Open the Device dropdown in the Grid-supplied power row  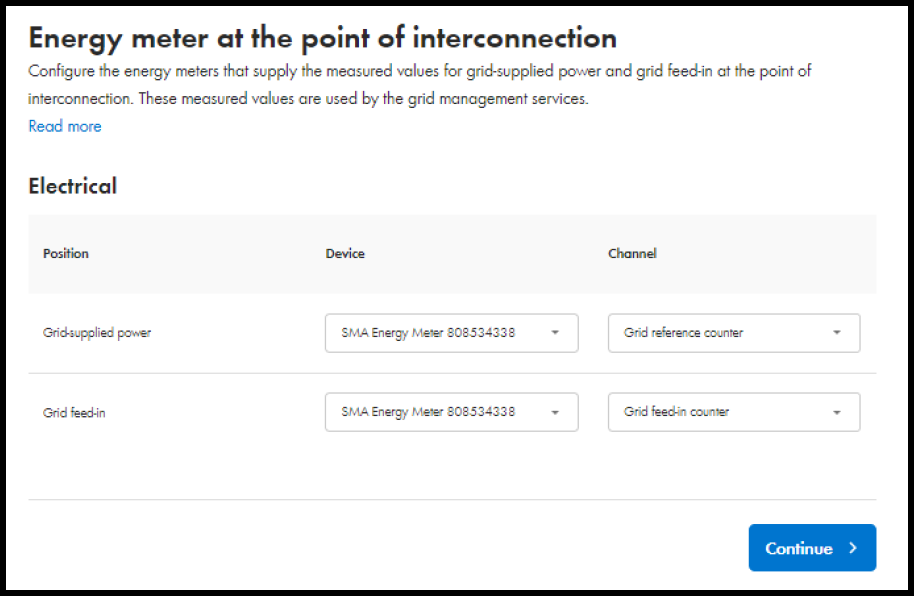[x=451, y=333]
